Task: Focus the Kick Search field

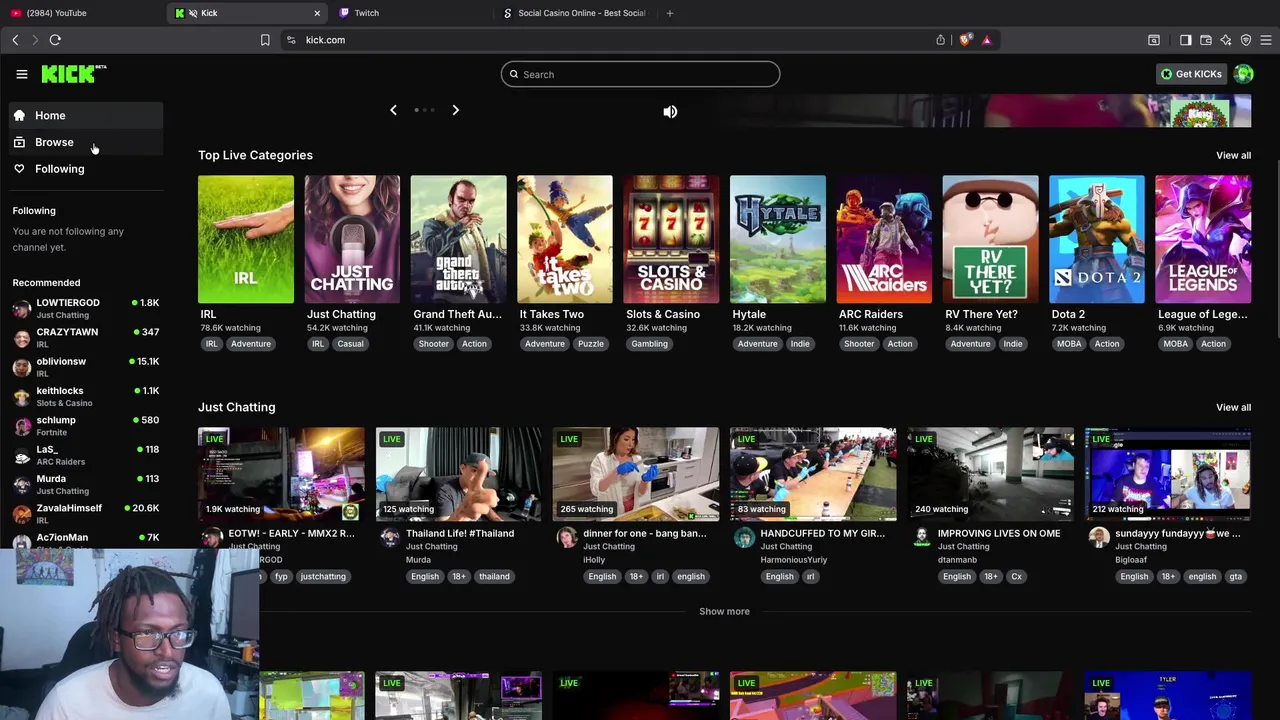Action: coord(640,74)
